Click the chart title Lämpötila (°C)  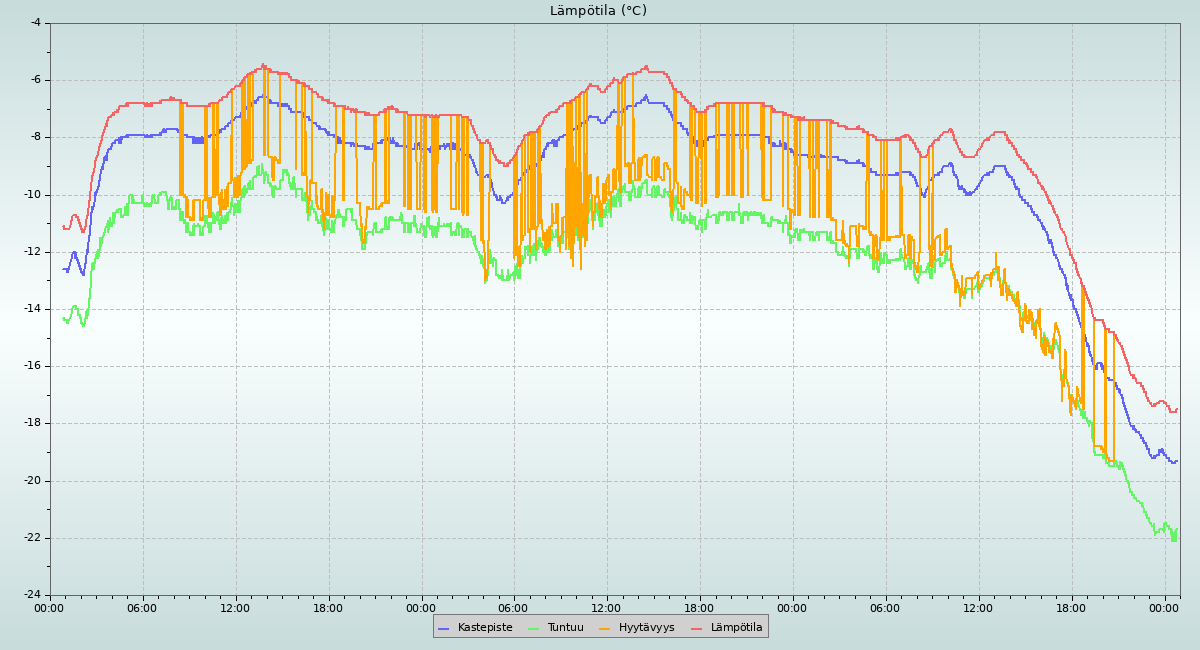(598, 11)
